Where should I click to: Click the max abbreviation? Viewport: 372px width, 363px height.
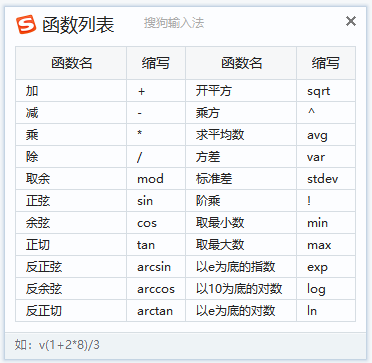coord(319,246)
